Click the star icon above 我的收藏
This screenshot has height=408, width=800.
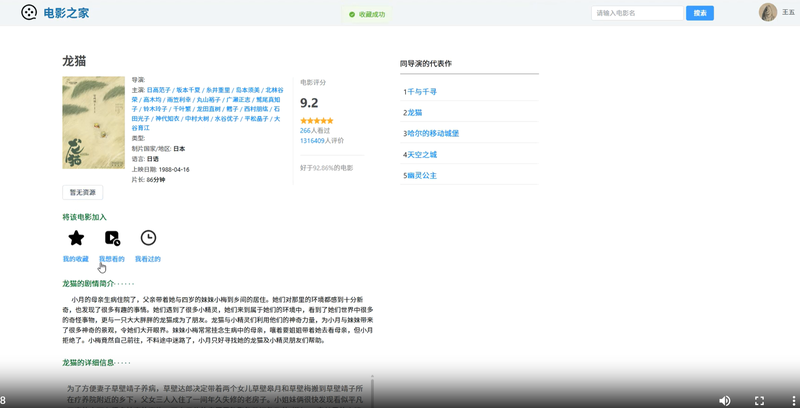pos(76,238)
